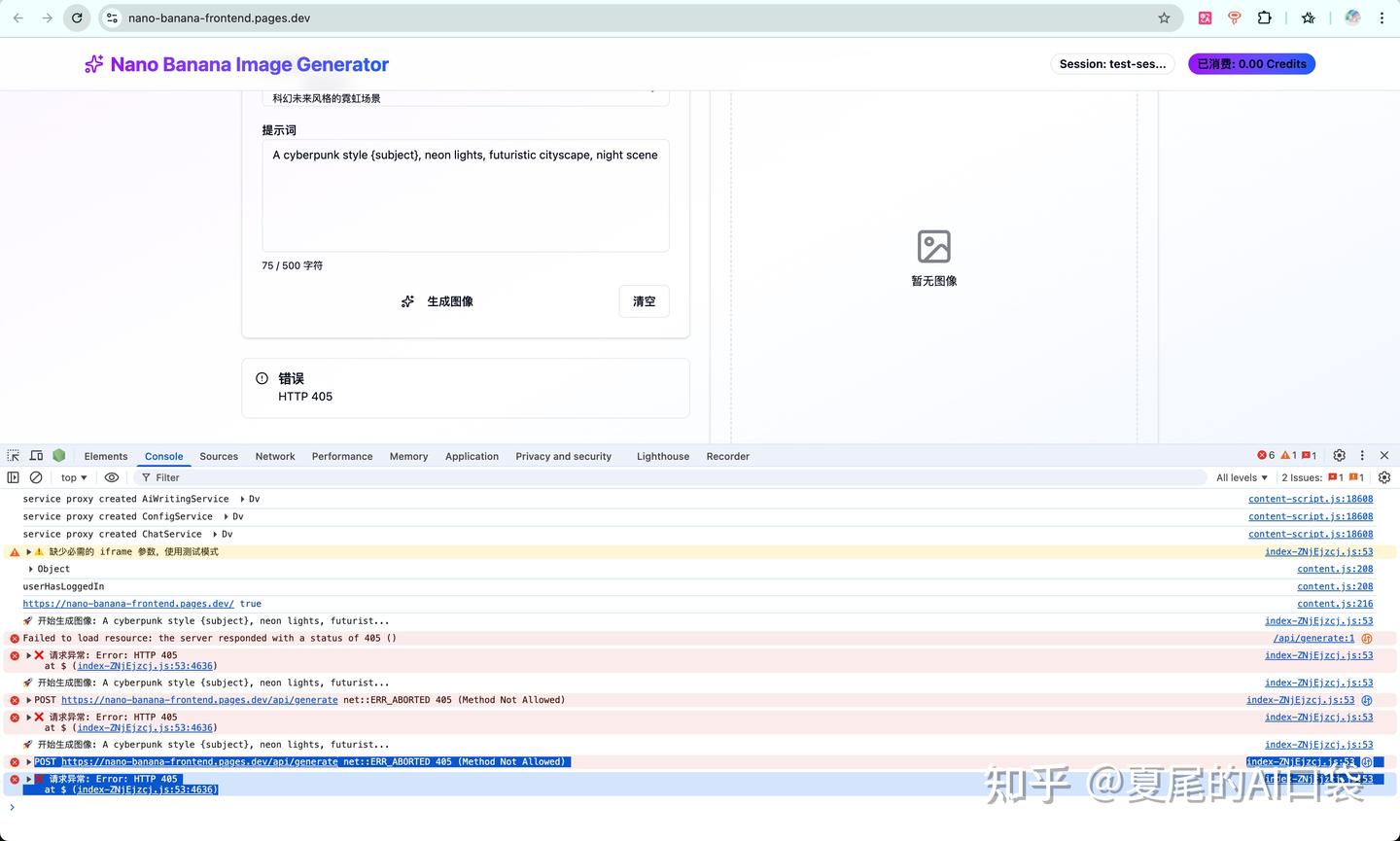The height and width of the screenshot is (841, 1400).
Task: Expand the first HTTP 405 error entry
Action: click(27, 655)
